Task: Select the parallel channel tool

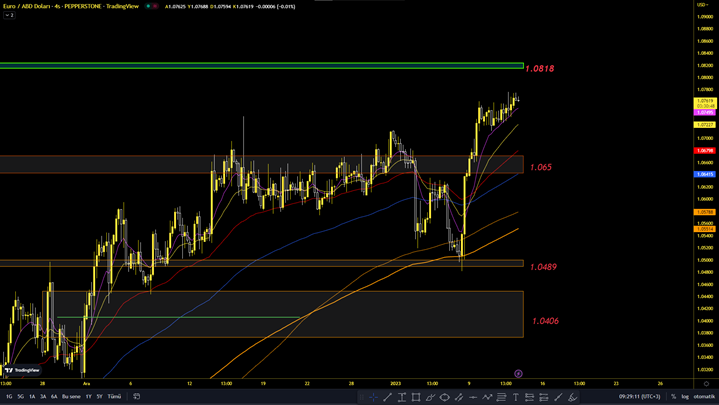Action: click(459, 397)
